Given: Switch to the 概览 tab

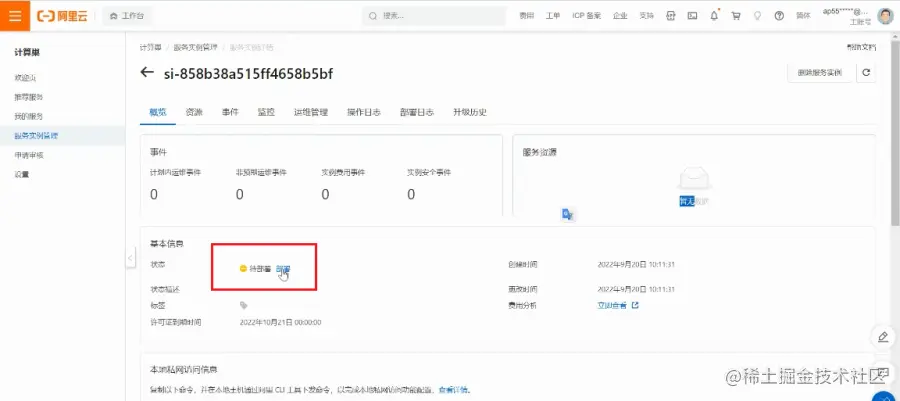Looking at the screenshot, I should point(158,112).
